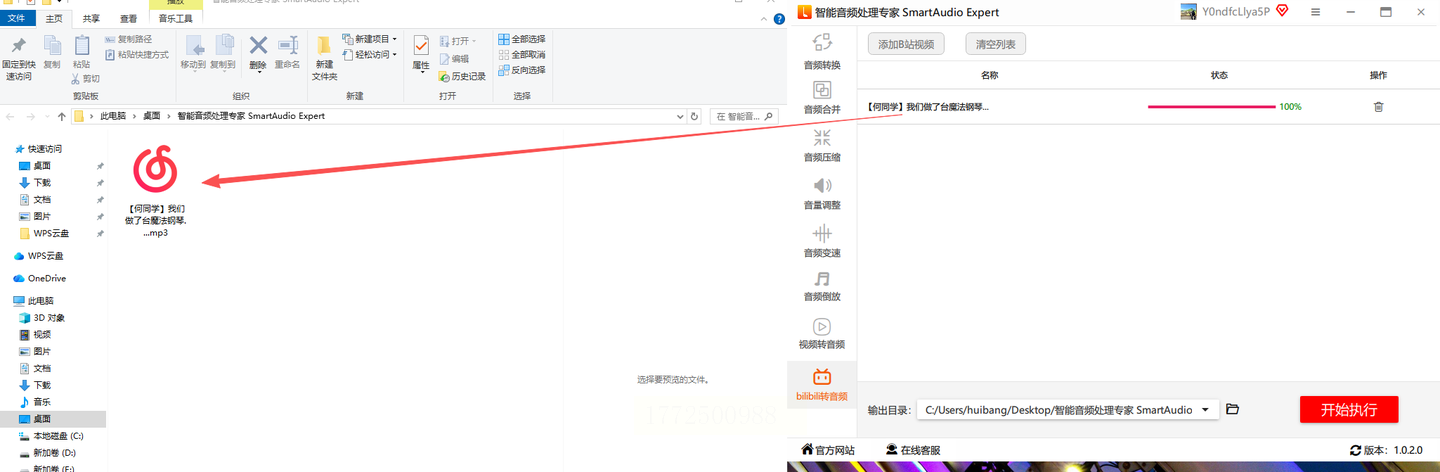The image size is (1440, 472).
Task: Browse output directory with folder icon
Action: [1232, 409]
